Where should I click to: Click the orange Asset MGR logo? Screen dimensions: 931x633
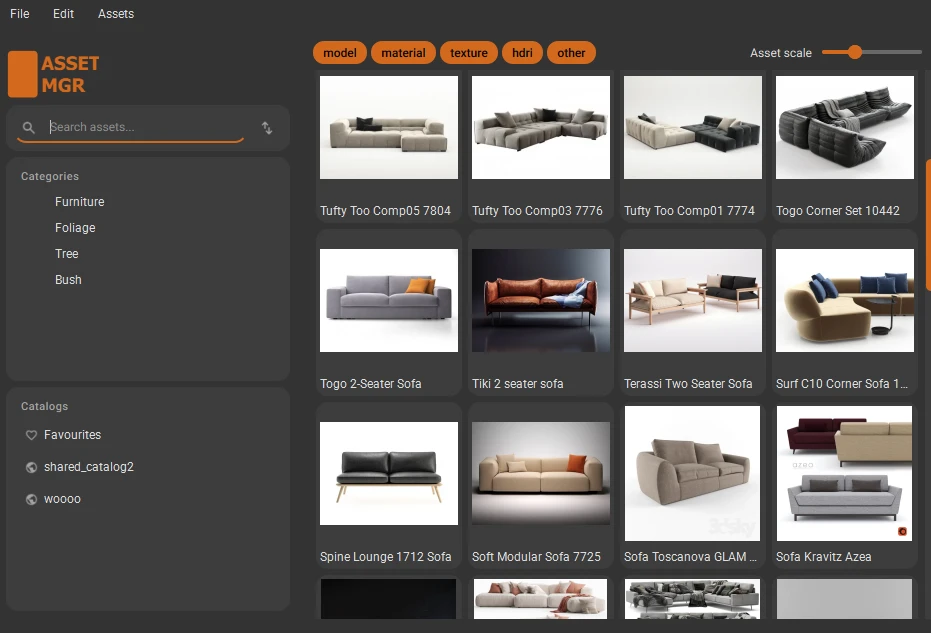(x=53, y=74)
